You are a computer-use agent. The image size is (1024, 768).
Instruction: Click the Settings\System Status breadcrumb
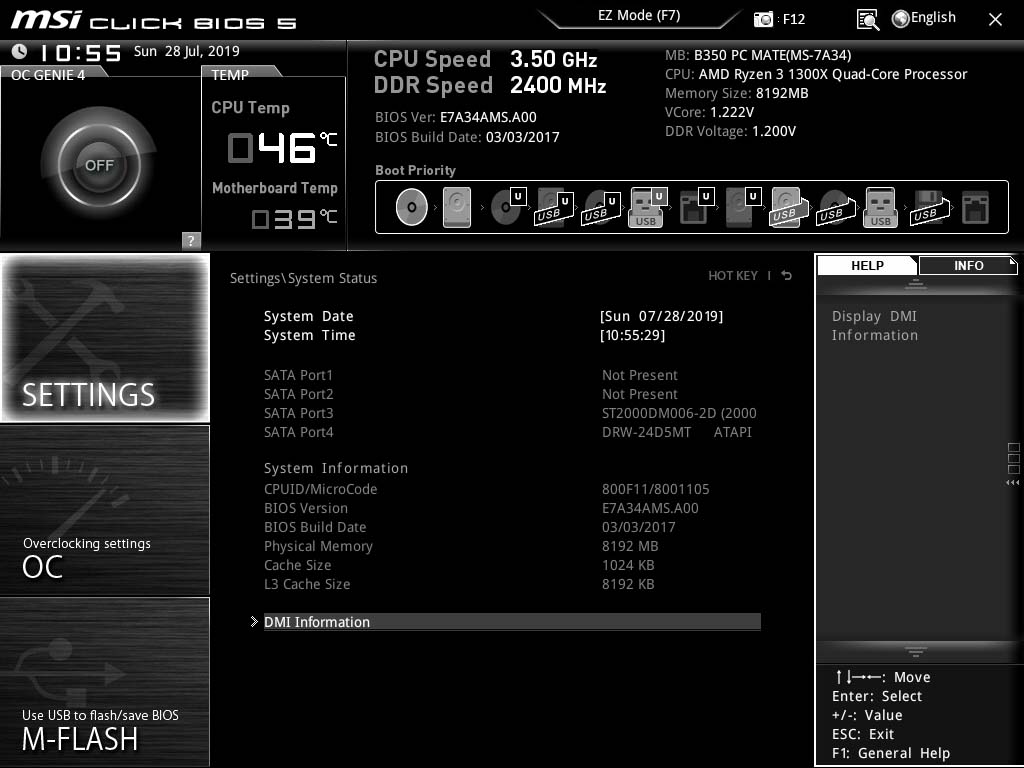(304, 278)
